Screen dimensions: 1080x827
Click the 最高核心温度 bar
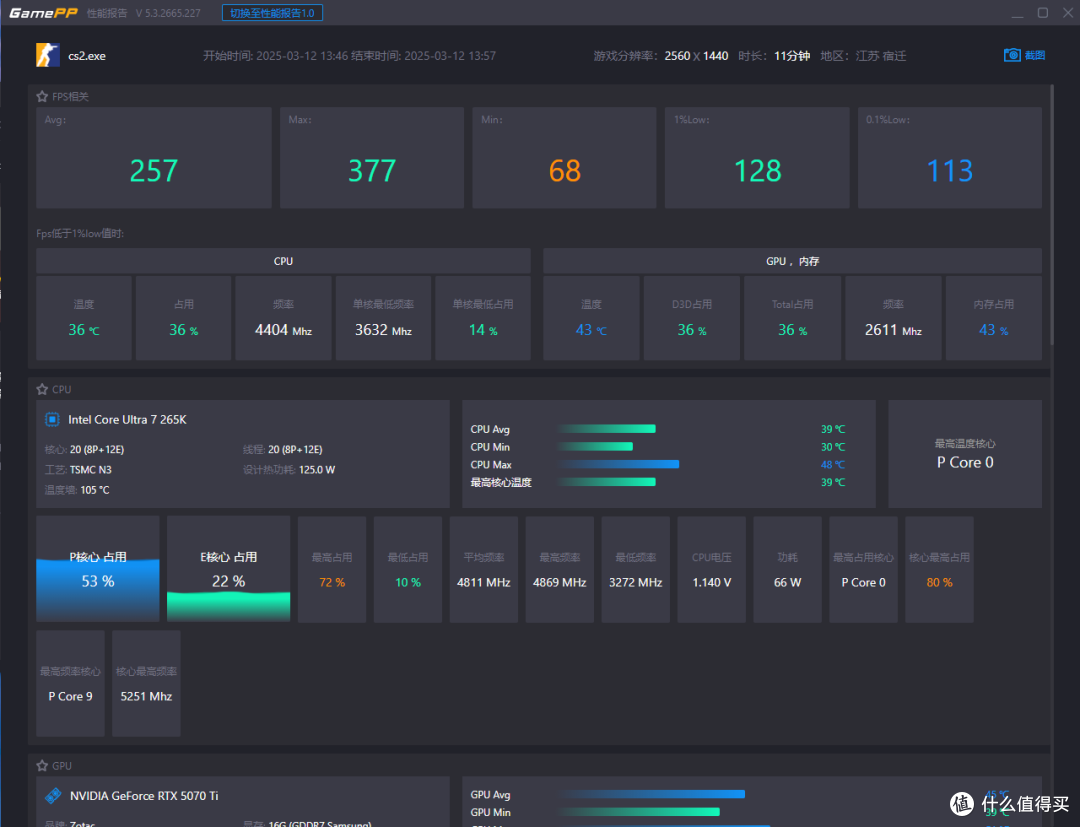click(607, 482)
